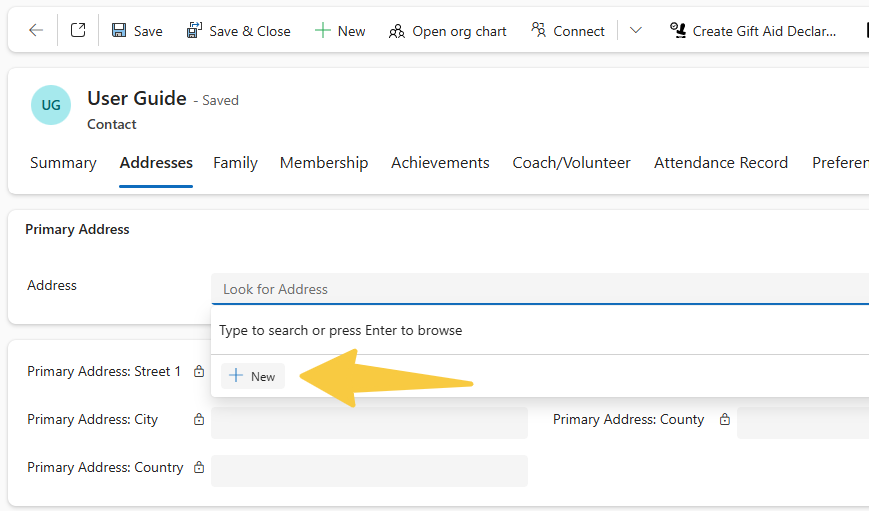Open the org chart
Viewport: 869px width, 511px height.
point(447,31)
